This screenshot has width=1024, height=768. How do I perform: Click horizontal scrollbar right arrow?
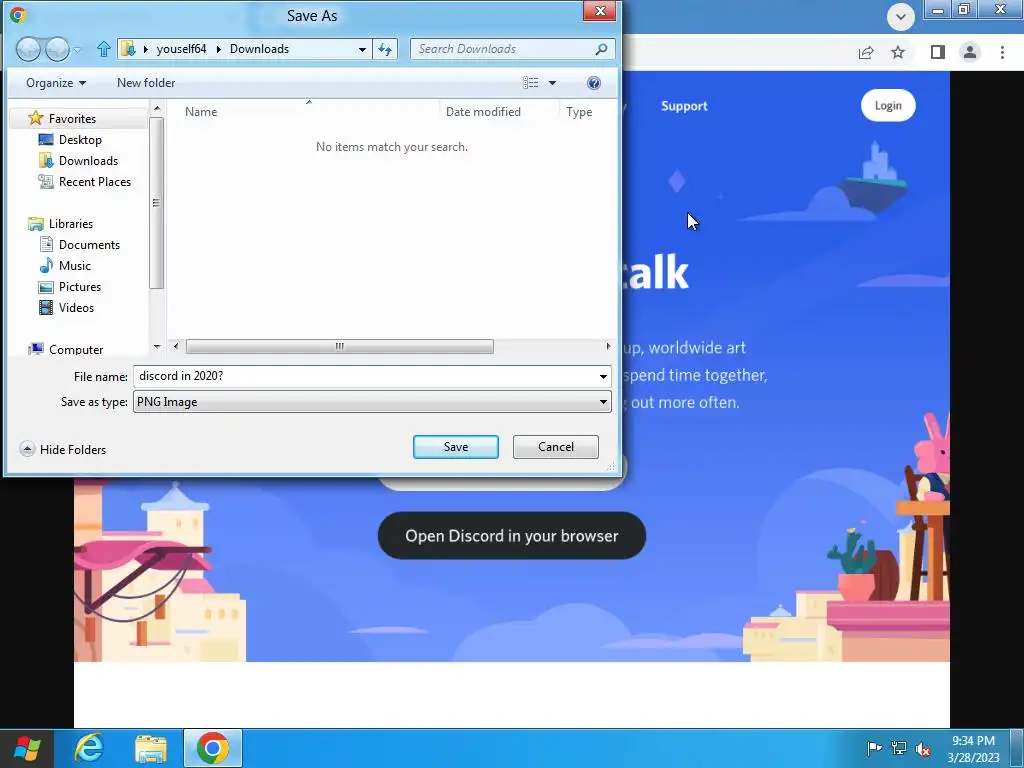pyautogui.click(x=608, y=346)
